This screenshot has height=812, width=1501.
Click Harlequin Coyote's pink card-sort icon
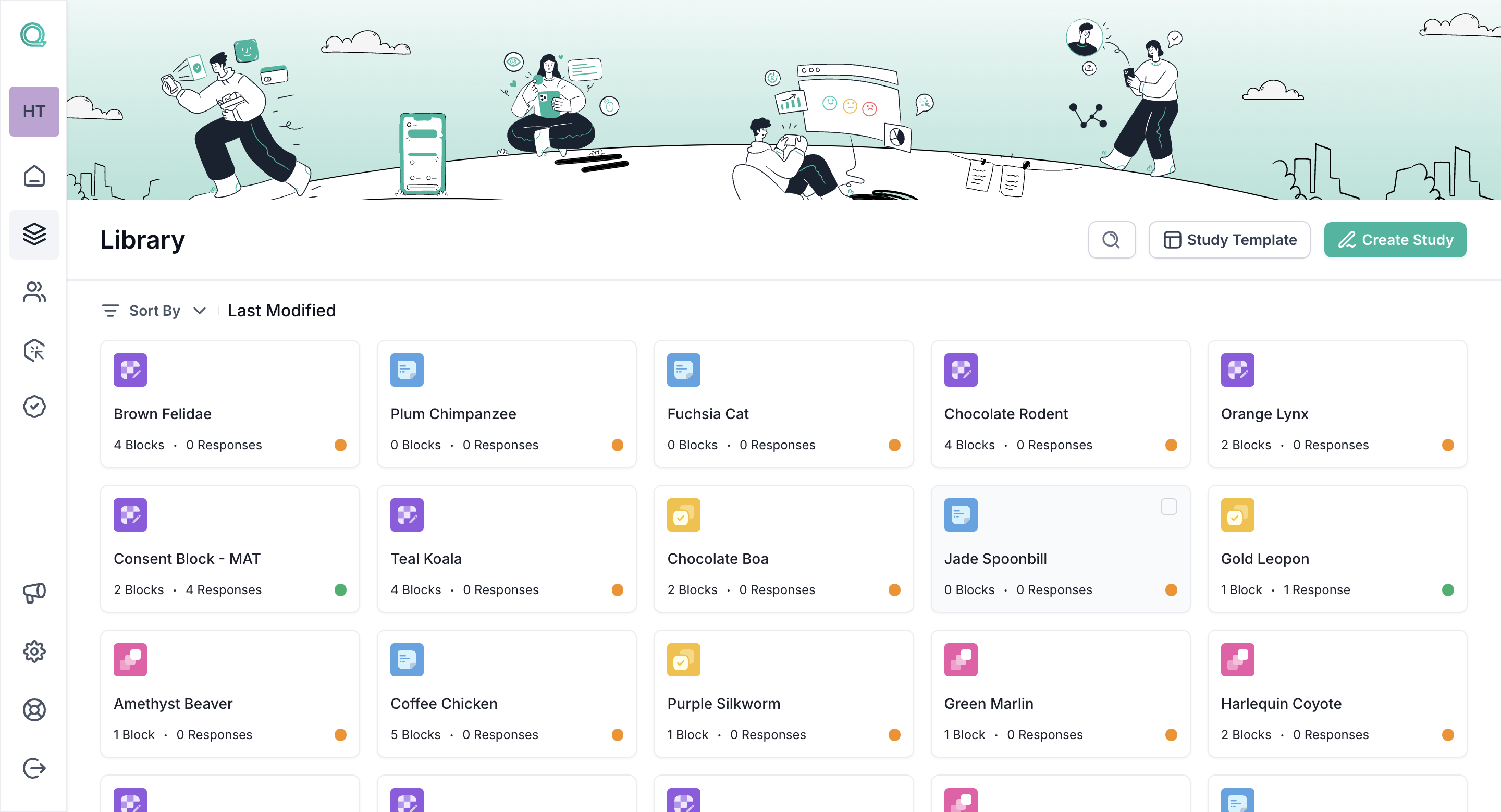coord(1237,659)
